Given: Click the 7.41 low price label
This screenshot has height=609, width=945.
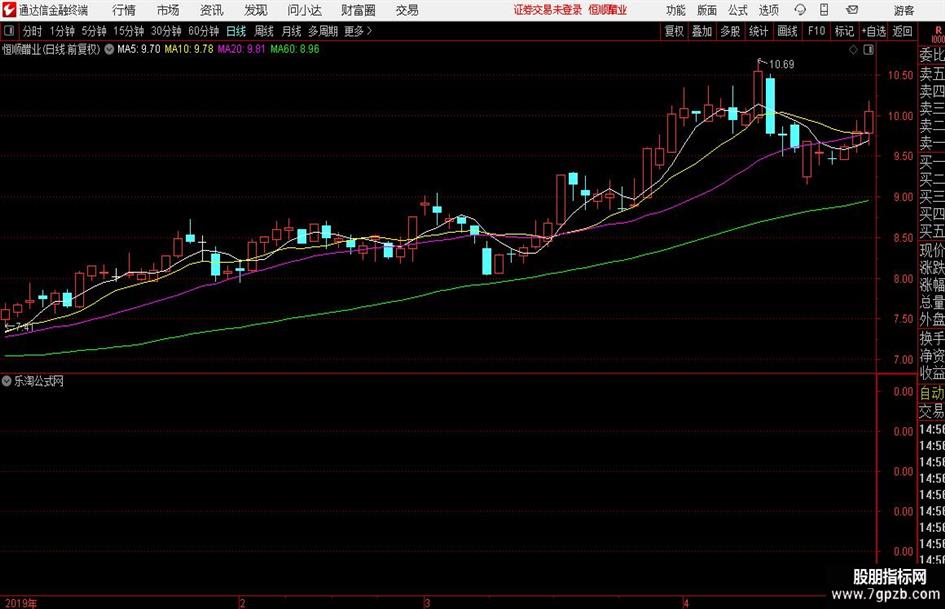Looking at the screenshot, I should pos(25,327).
